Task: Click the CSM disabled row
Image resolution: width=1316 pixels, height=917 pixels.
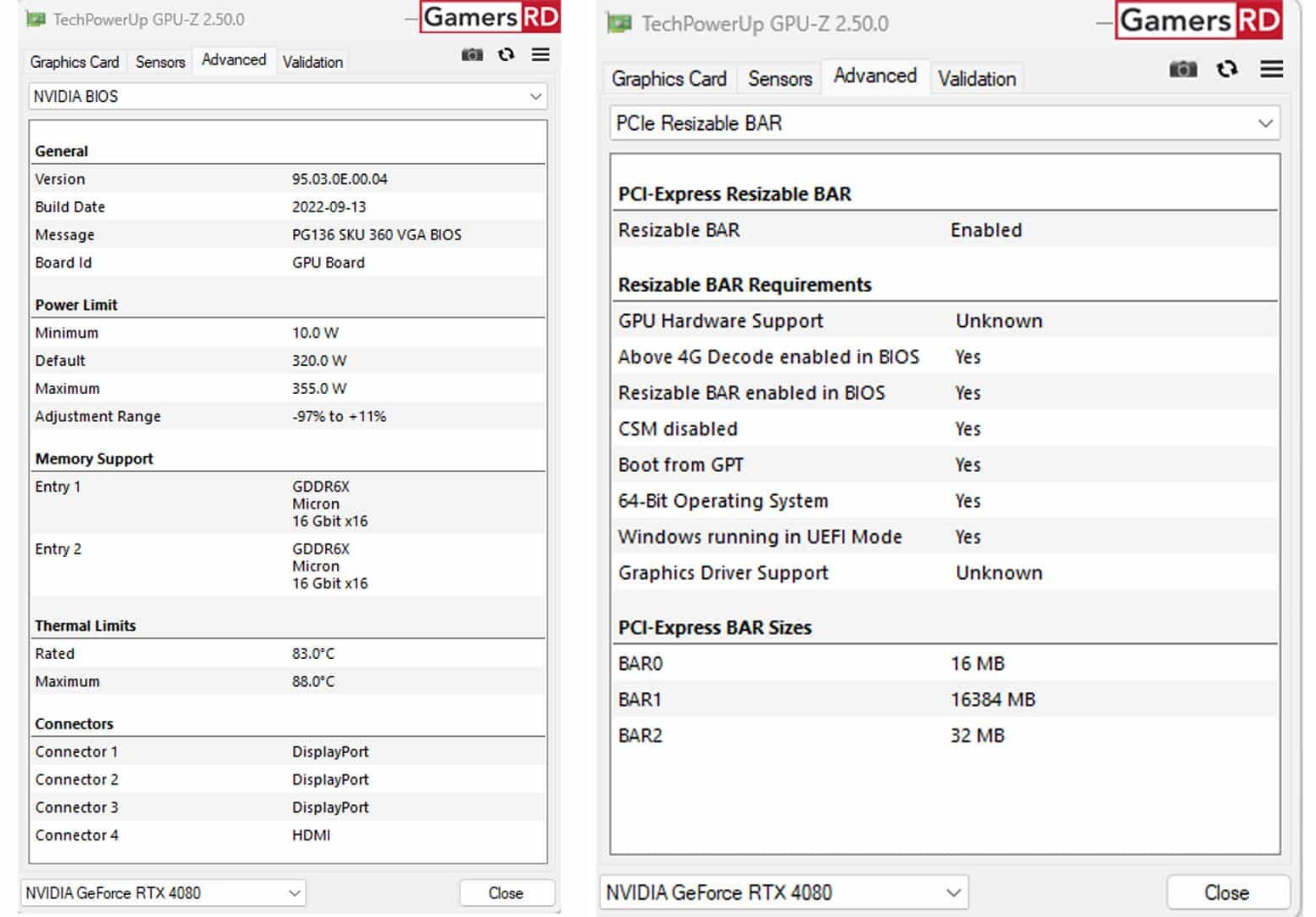Action: [x=945, y=429]
